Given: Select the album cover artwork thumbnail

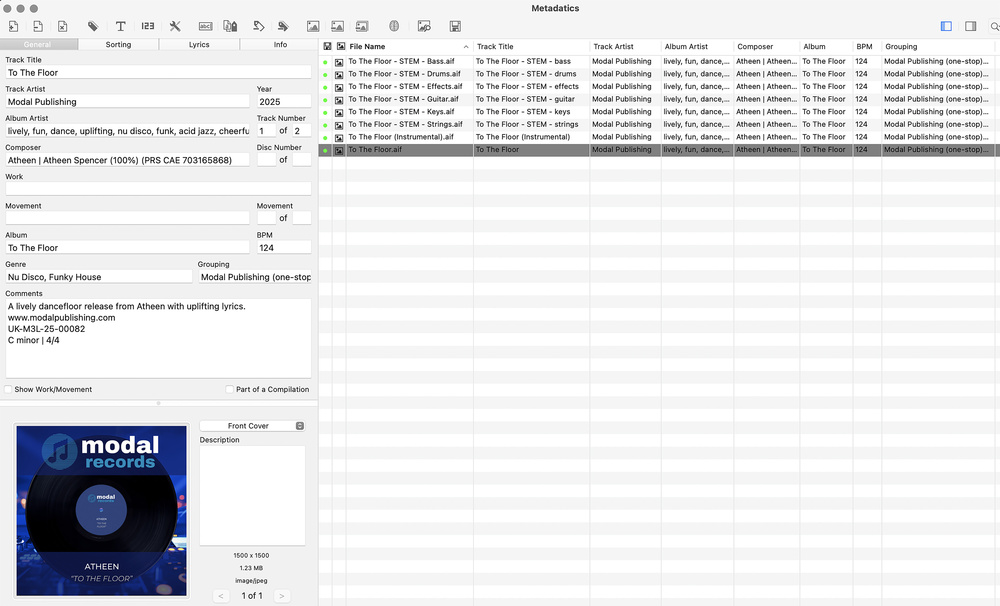Looking at the screenshot, I should (x=101, y=510).
